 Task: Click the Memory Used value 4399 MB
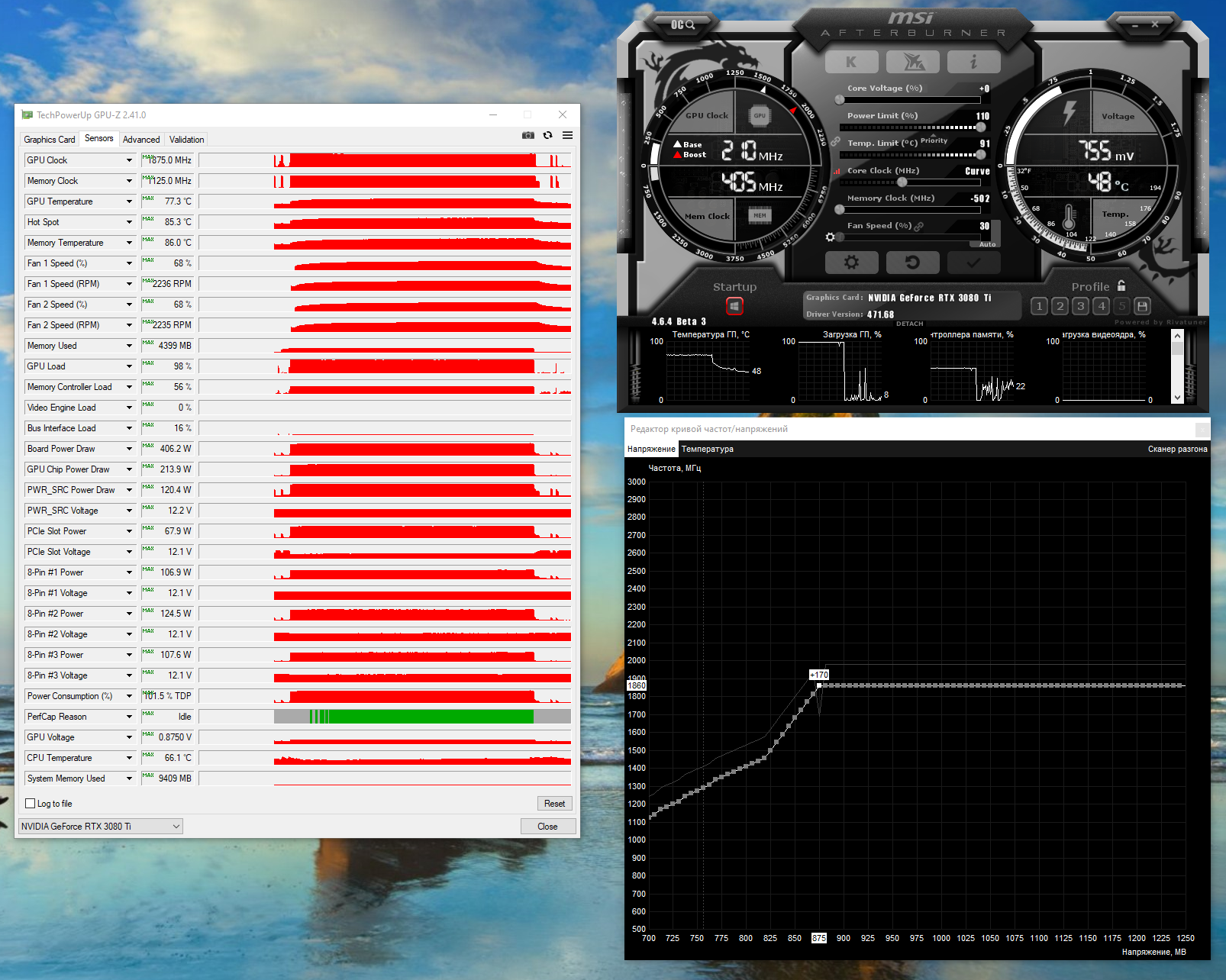click(175, 346)
